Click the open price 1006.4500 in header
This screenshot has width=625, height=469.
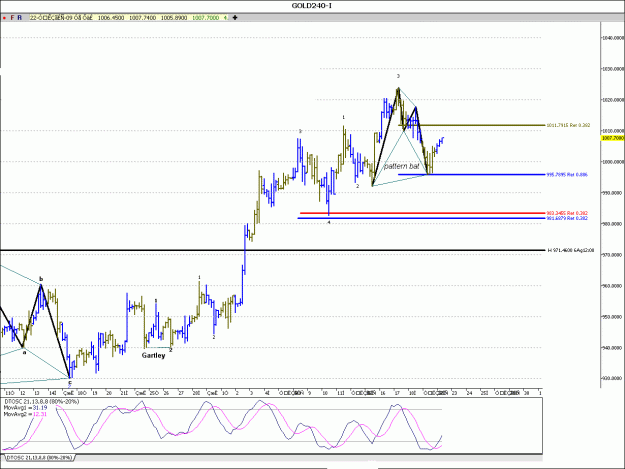[x=111, y=18]
